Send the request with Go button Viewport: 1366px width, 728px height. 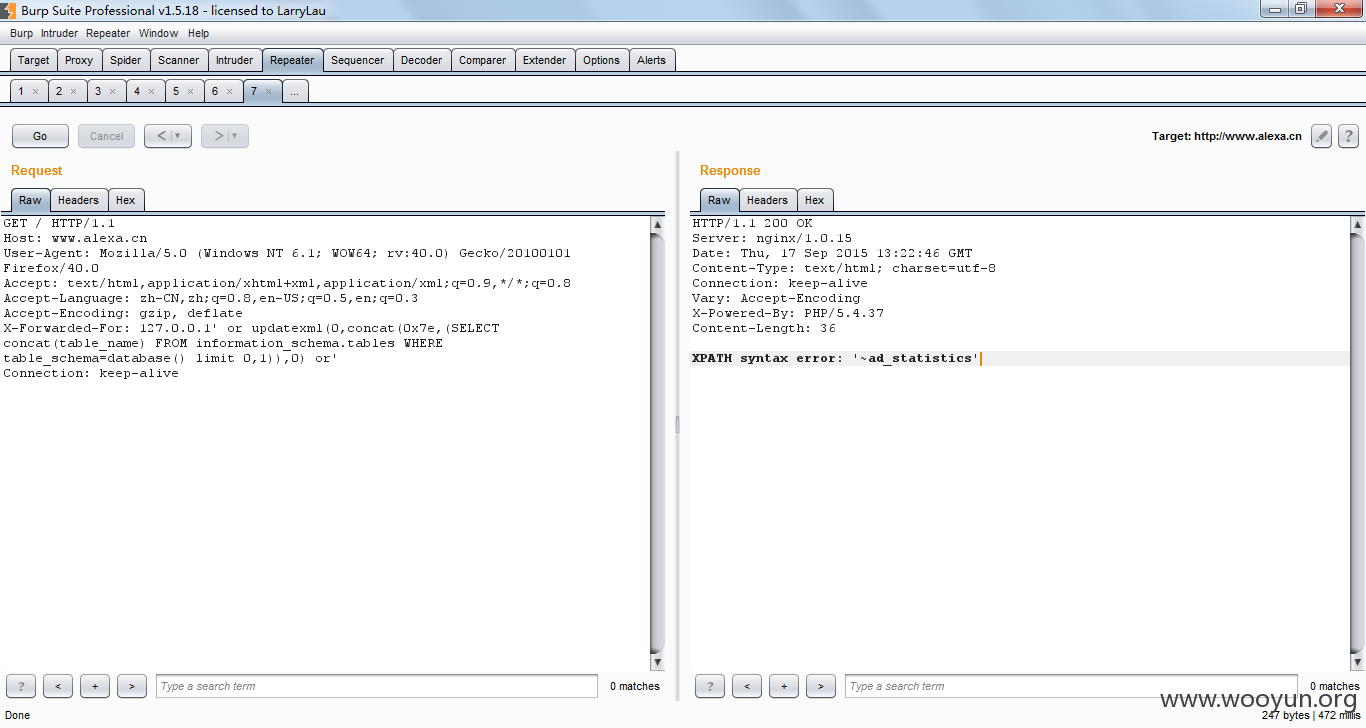pos(40,136)
